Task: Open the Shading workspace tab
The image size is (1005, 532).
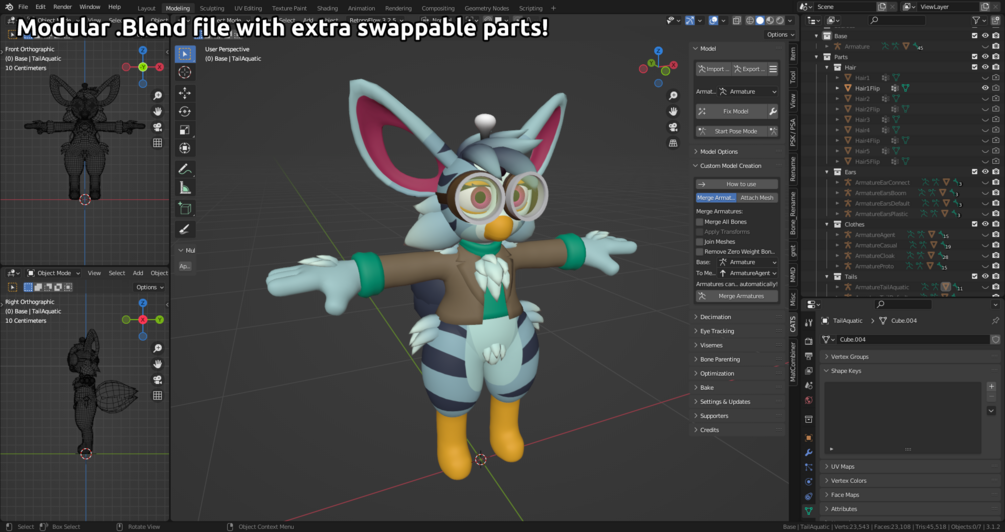Action: [327, 8]
